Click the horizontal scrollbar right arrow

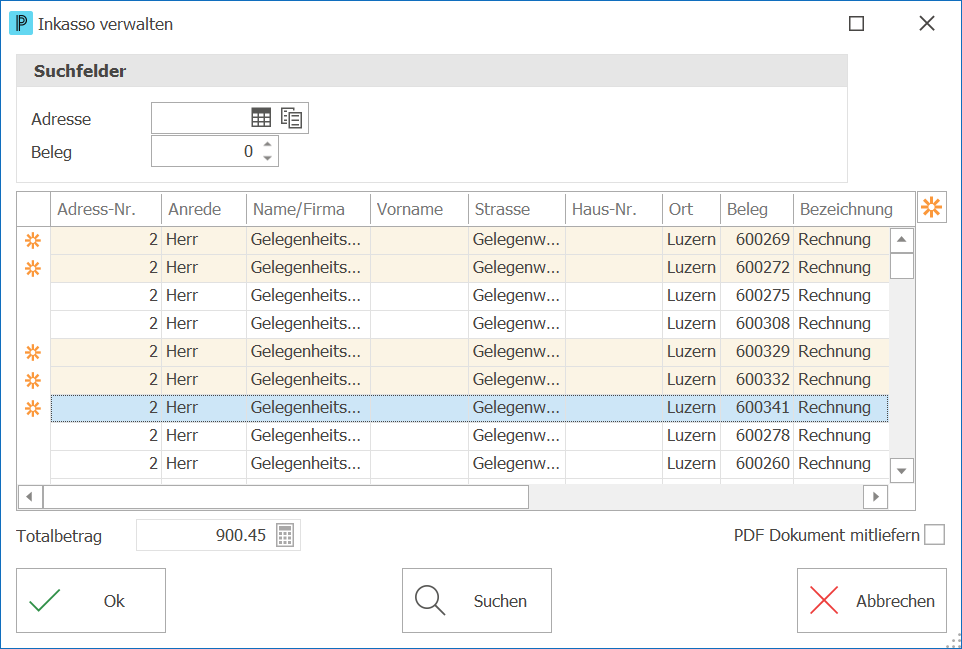point(875,496)
